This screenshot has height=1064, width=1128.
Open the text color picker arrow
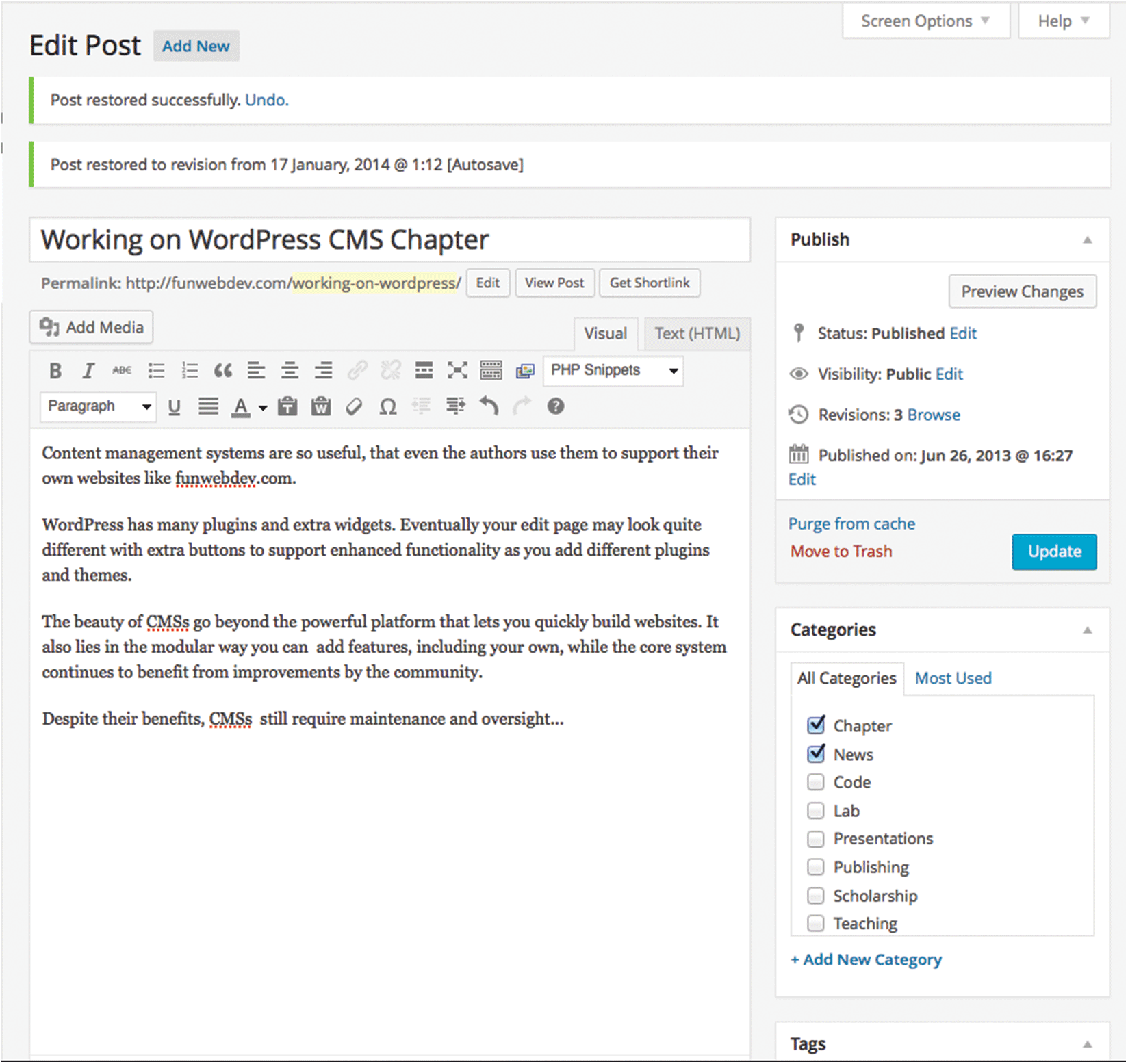(263, 408)
